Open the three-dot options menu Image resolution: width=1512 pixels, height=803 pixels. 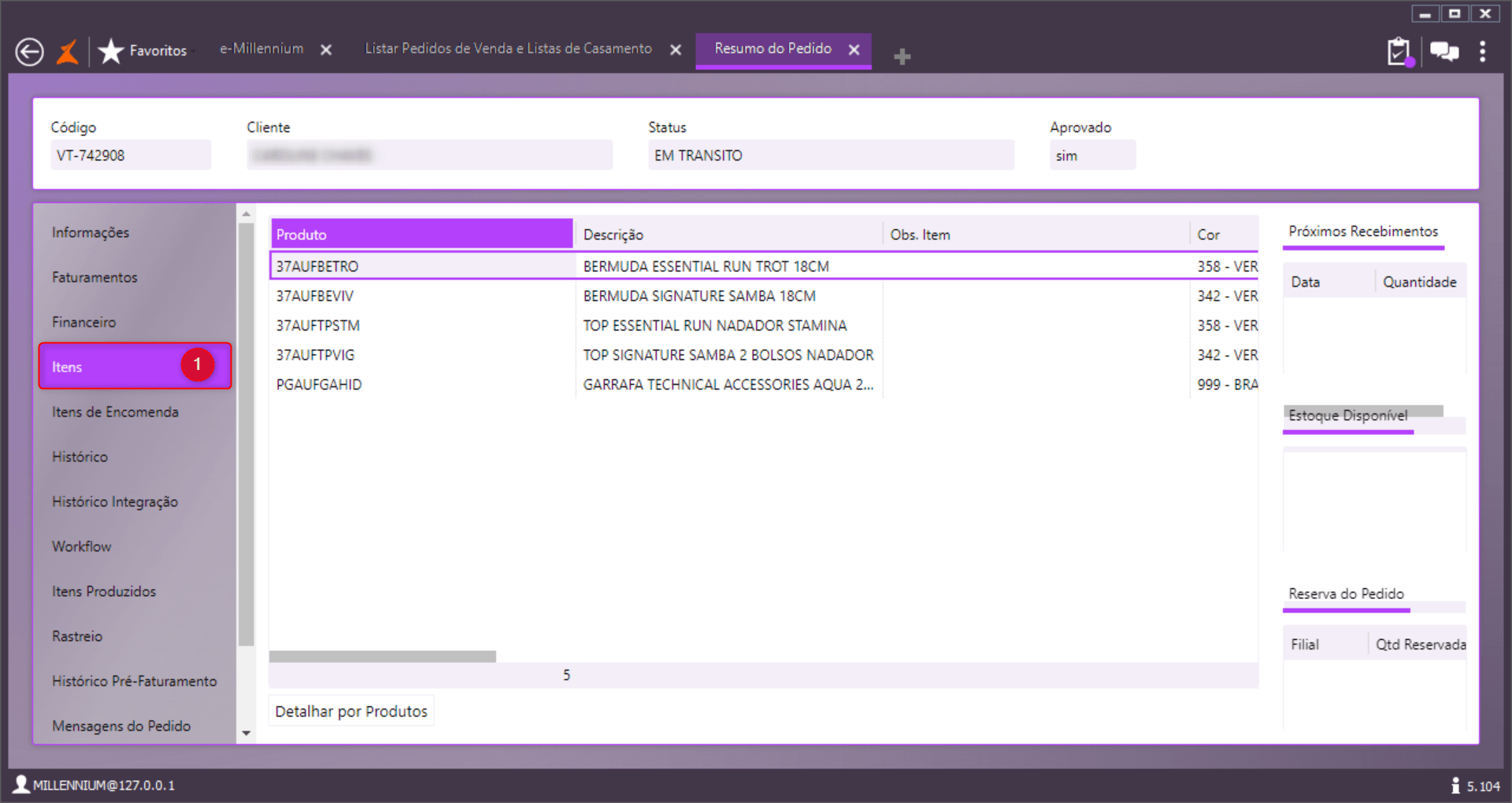(x=1483, y=52)
